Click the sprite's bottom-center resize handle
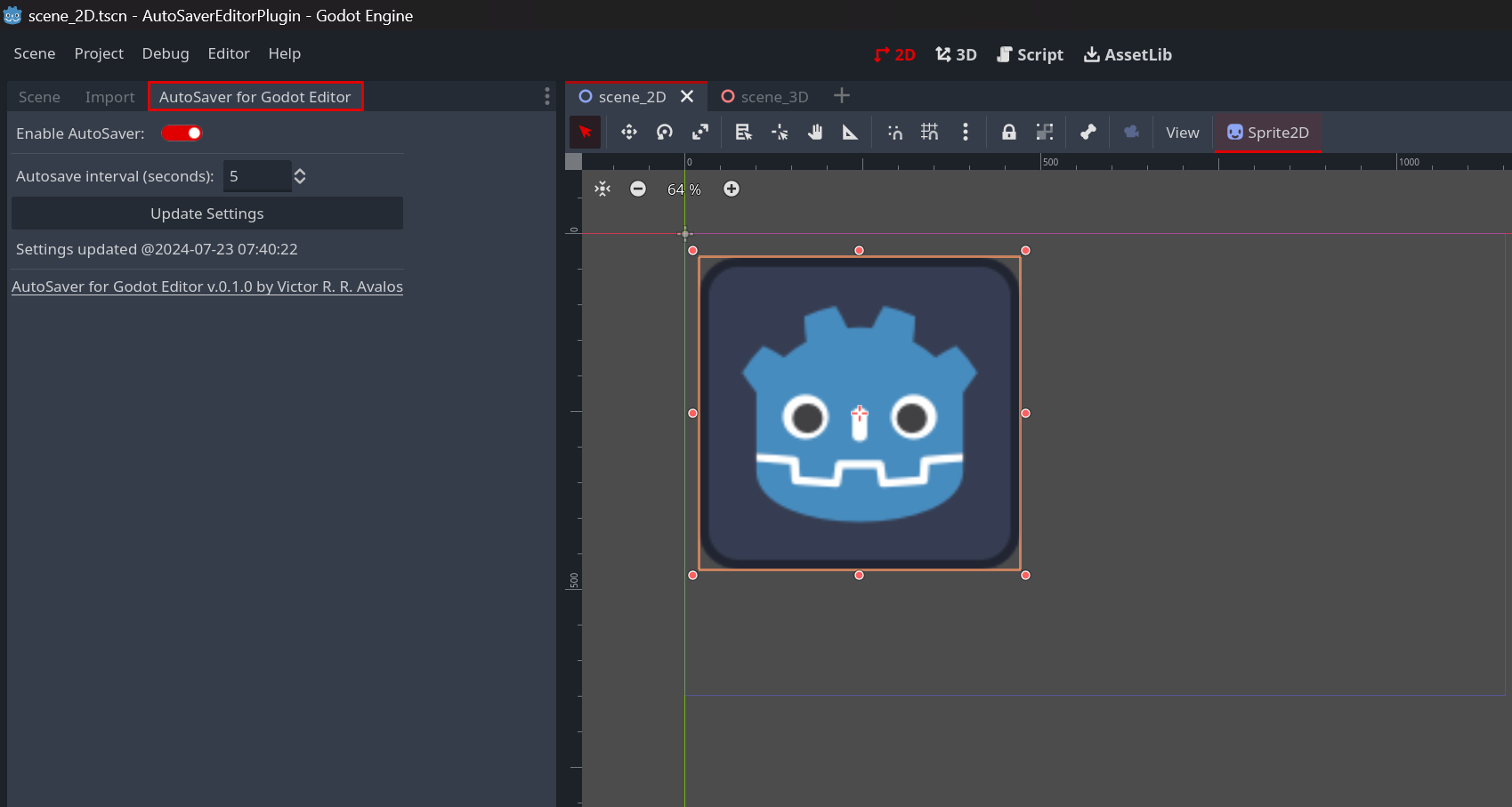1512x807 pixels. [x=860, y=575]
